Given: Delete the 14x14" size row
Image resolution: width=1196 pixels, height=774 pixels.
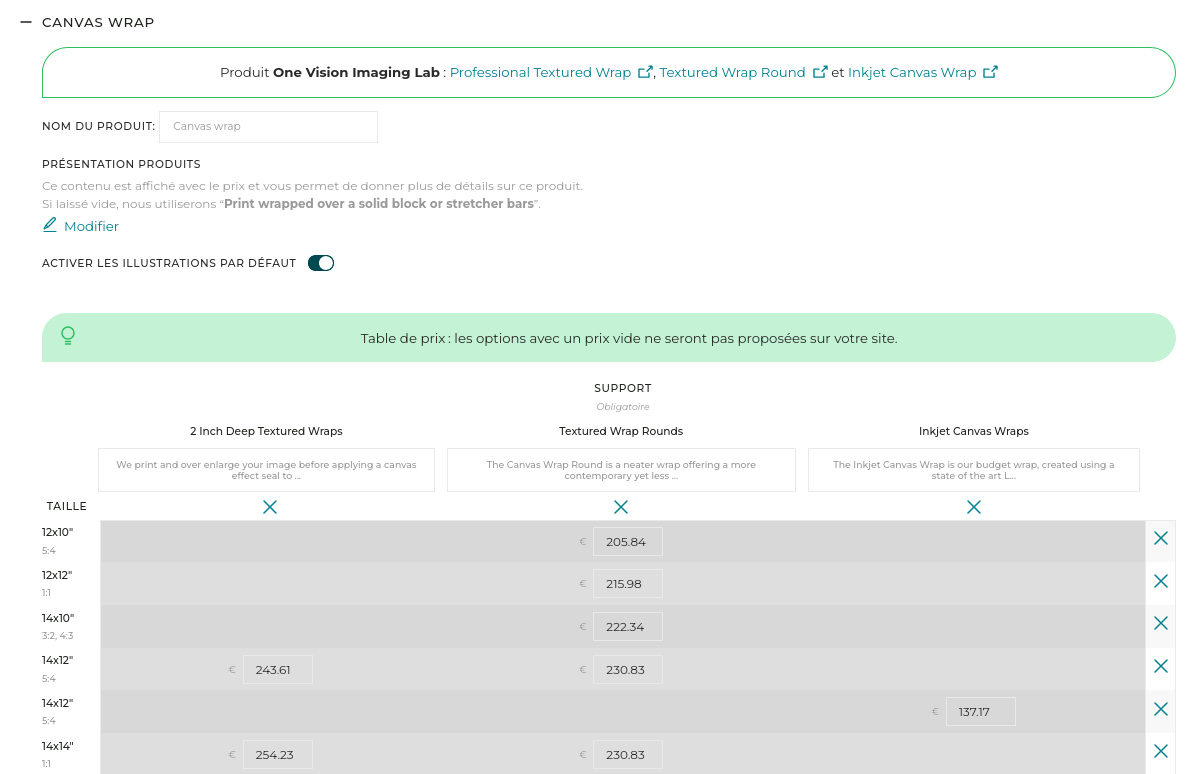Looking at the screenshot, I should 1160,751.
